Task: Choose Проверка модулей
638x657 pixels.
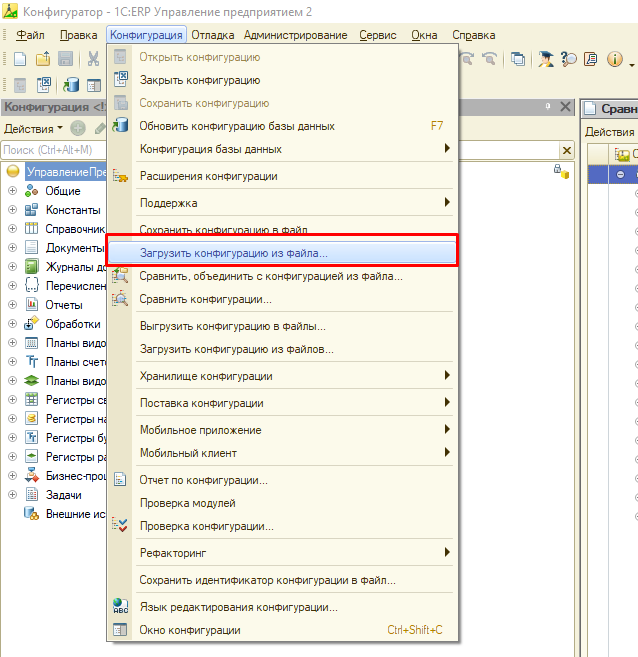Action: pos(282,503)
